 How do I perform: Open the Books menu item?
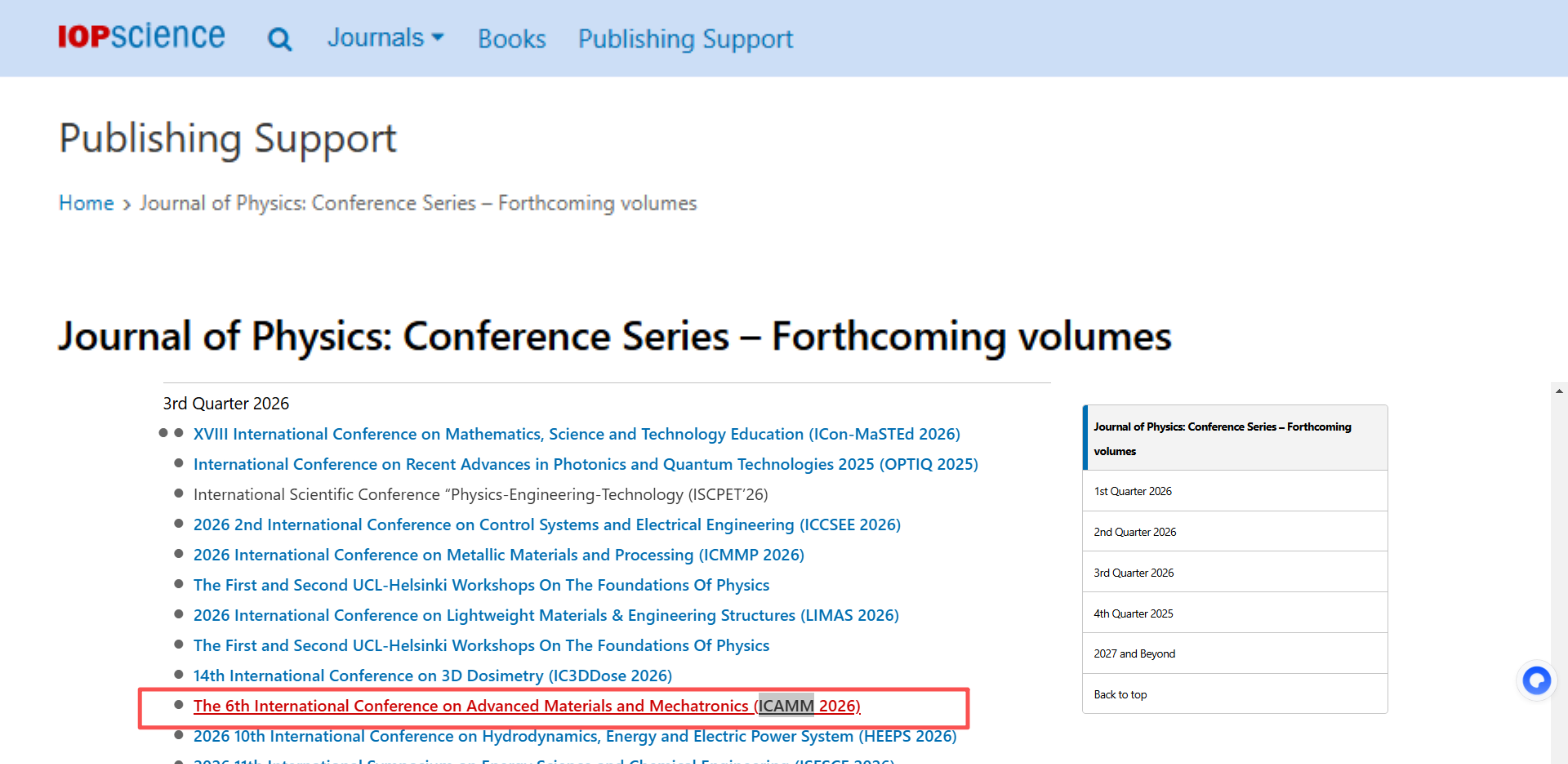511,39
